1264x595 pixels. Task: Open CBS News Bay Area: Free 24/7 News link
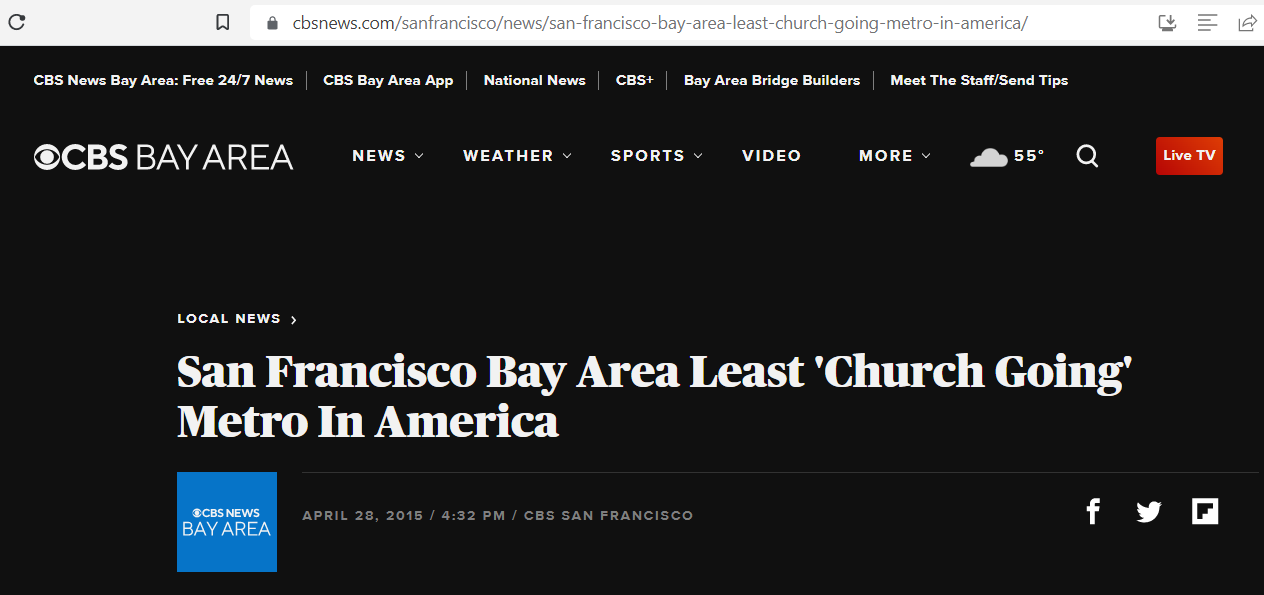pos(163,80)
